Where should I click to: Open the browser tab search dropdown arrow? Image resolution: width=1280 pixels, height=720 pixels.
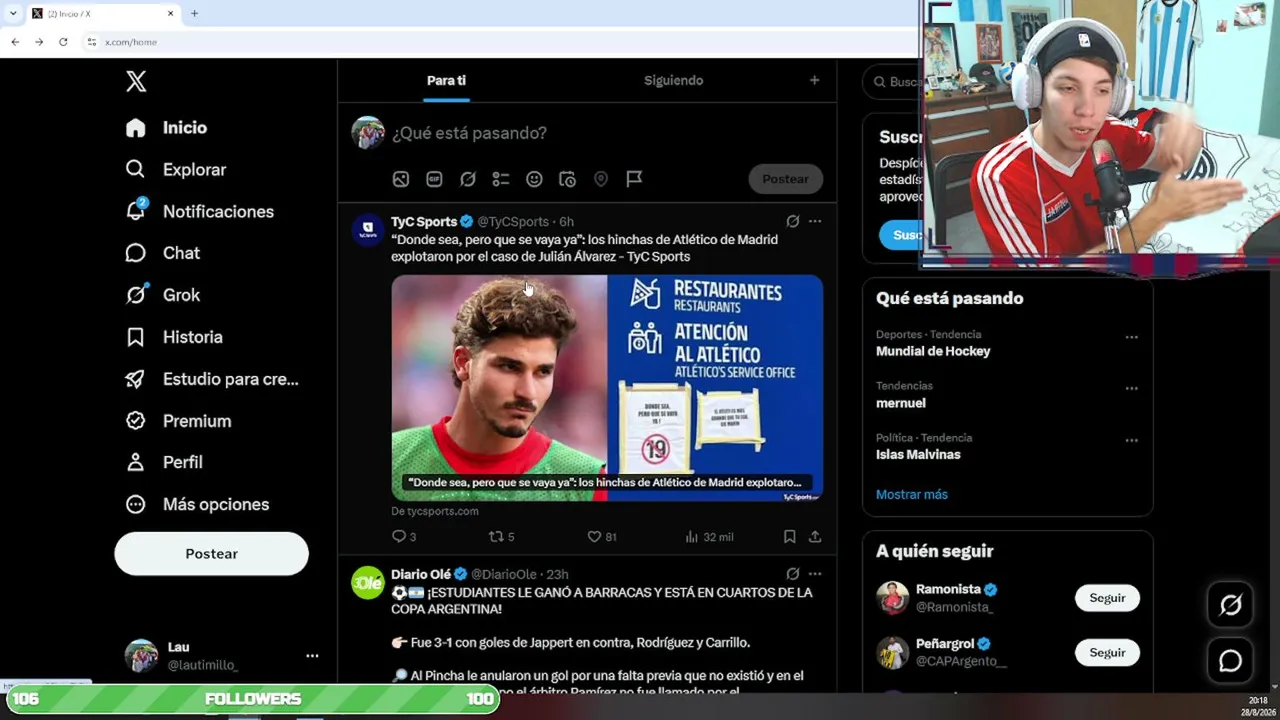point(13,14)
